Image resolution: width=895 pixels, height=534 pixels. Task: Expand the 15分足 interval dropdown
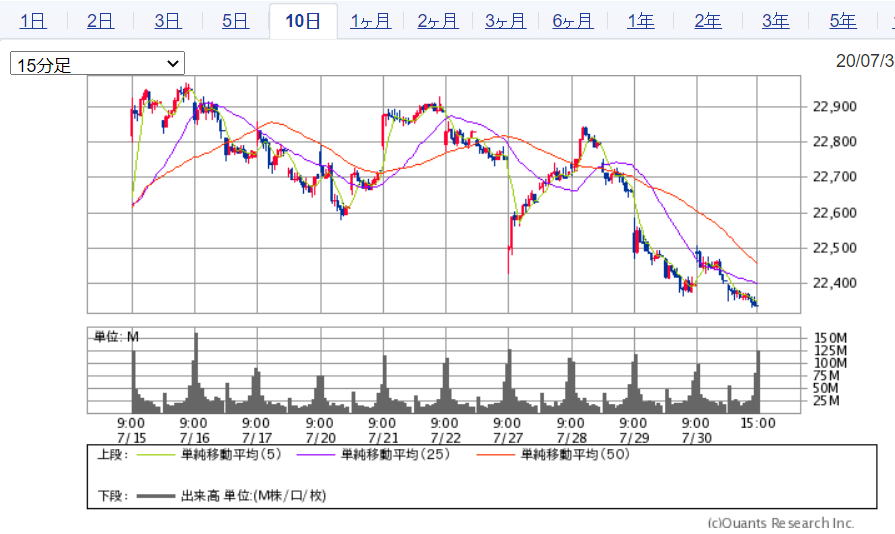[97, 64]
